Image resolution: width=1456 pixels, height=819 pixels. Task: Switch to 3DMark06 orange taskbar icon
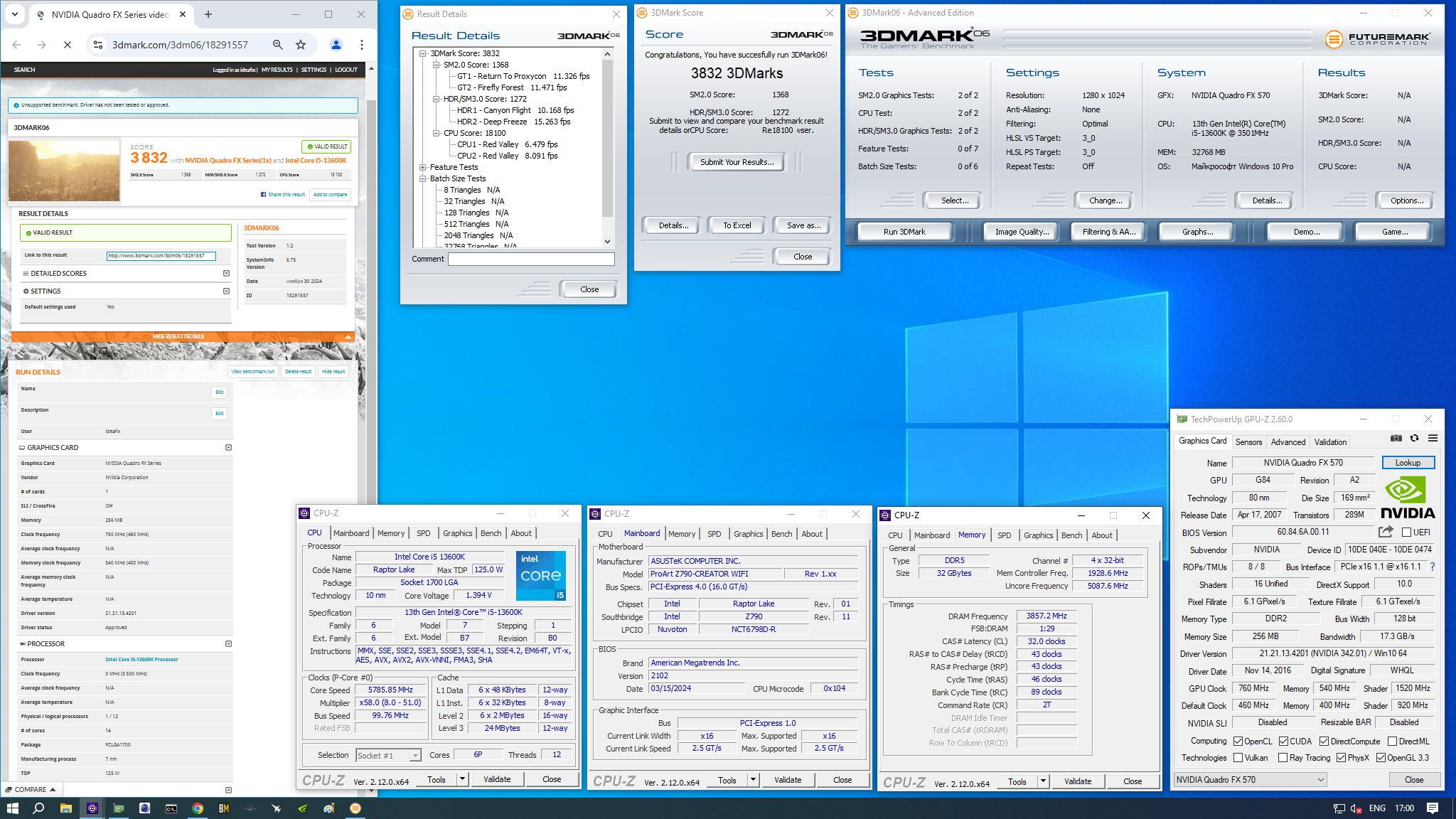pyautogui.click(x=355, y=808)
